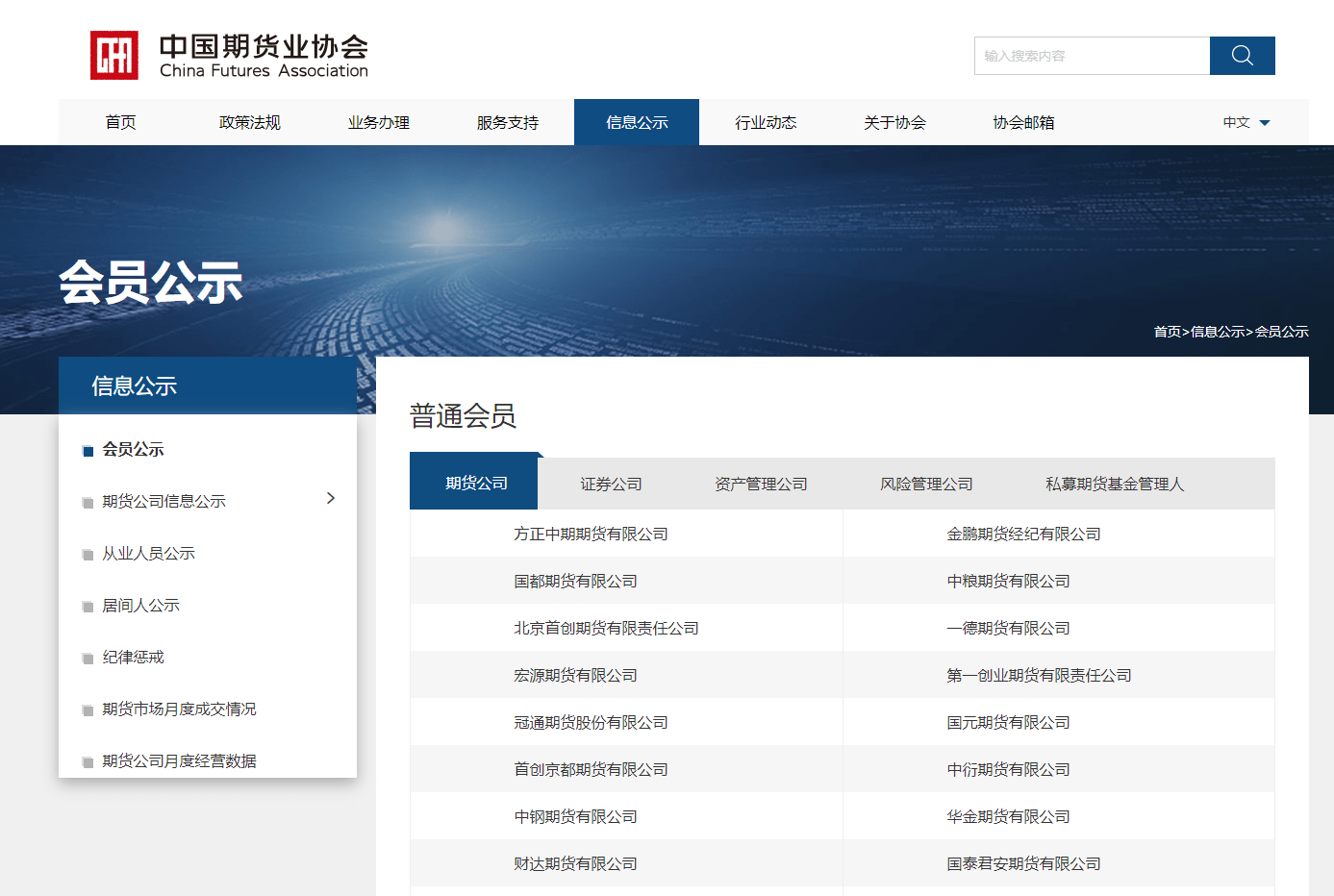Open the 国泰君安期货有限公司 link
Screen dimensions: 1334x896
point(1023,864)
